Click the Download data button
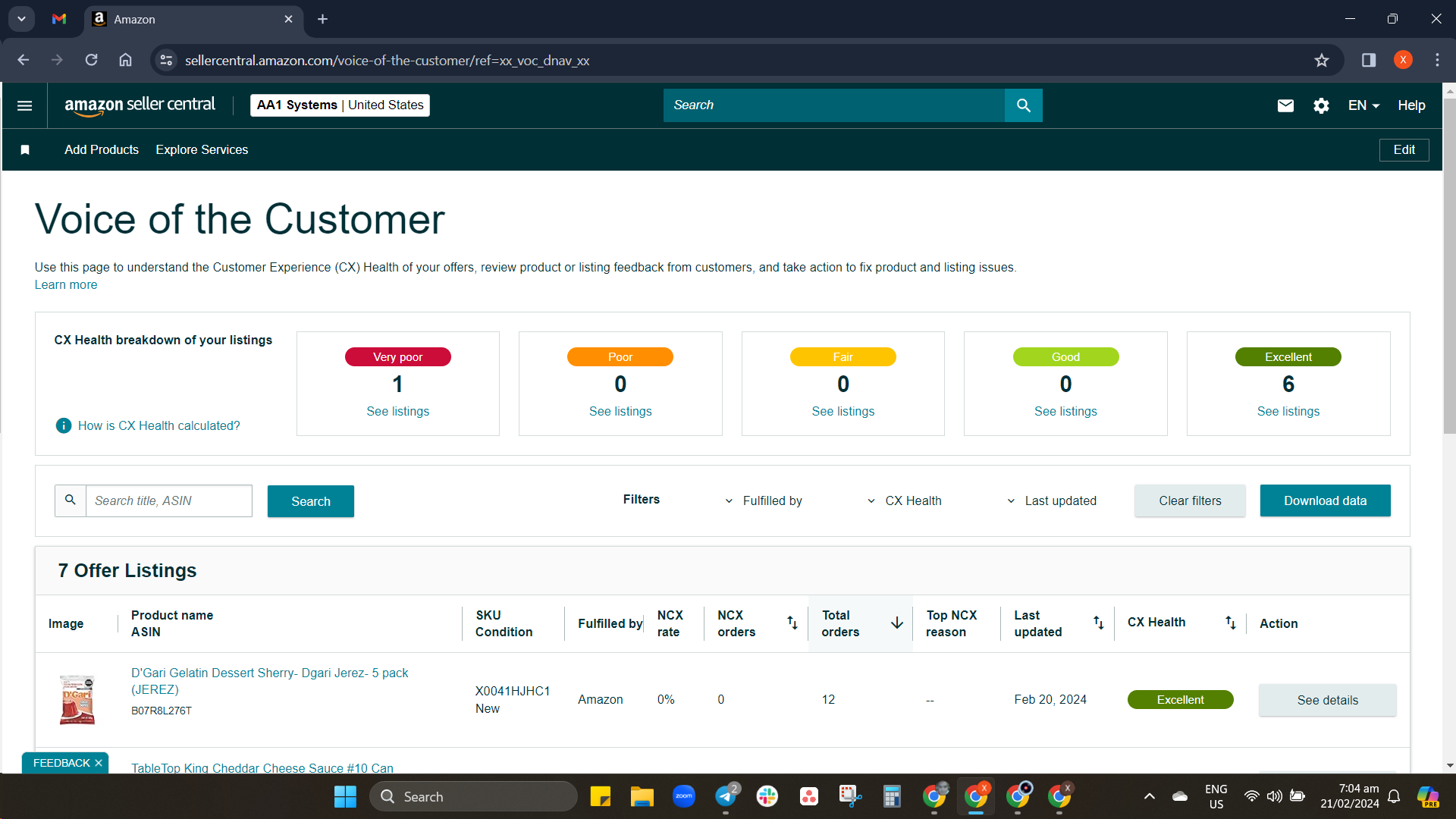1456x819 pixels. 1325,500
